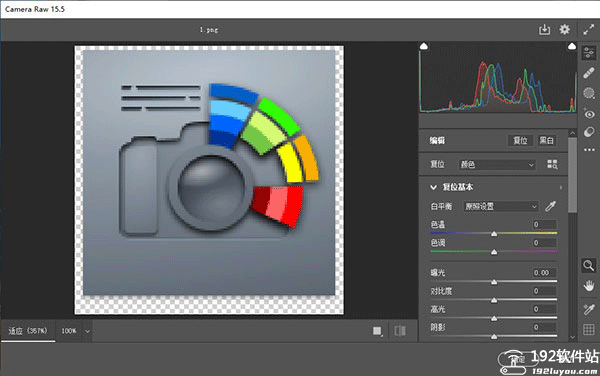Click the 复位基本 section title
Image resolution: width=600 pixels, height=376 pixels.
point(458,187)
